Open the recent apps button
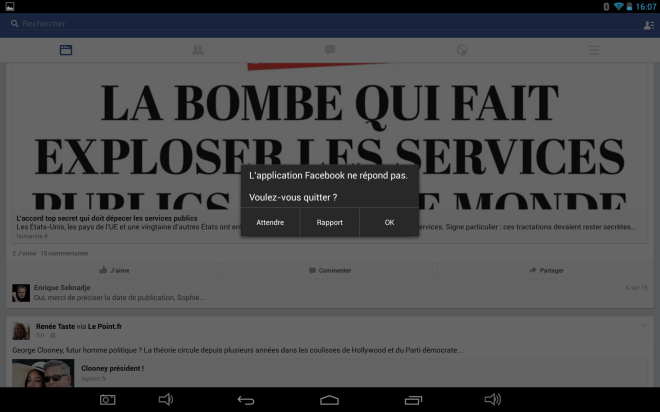Image resolution: width=660 pixels, height=412 pixels. click(x=413, y=400)
